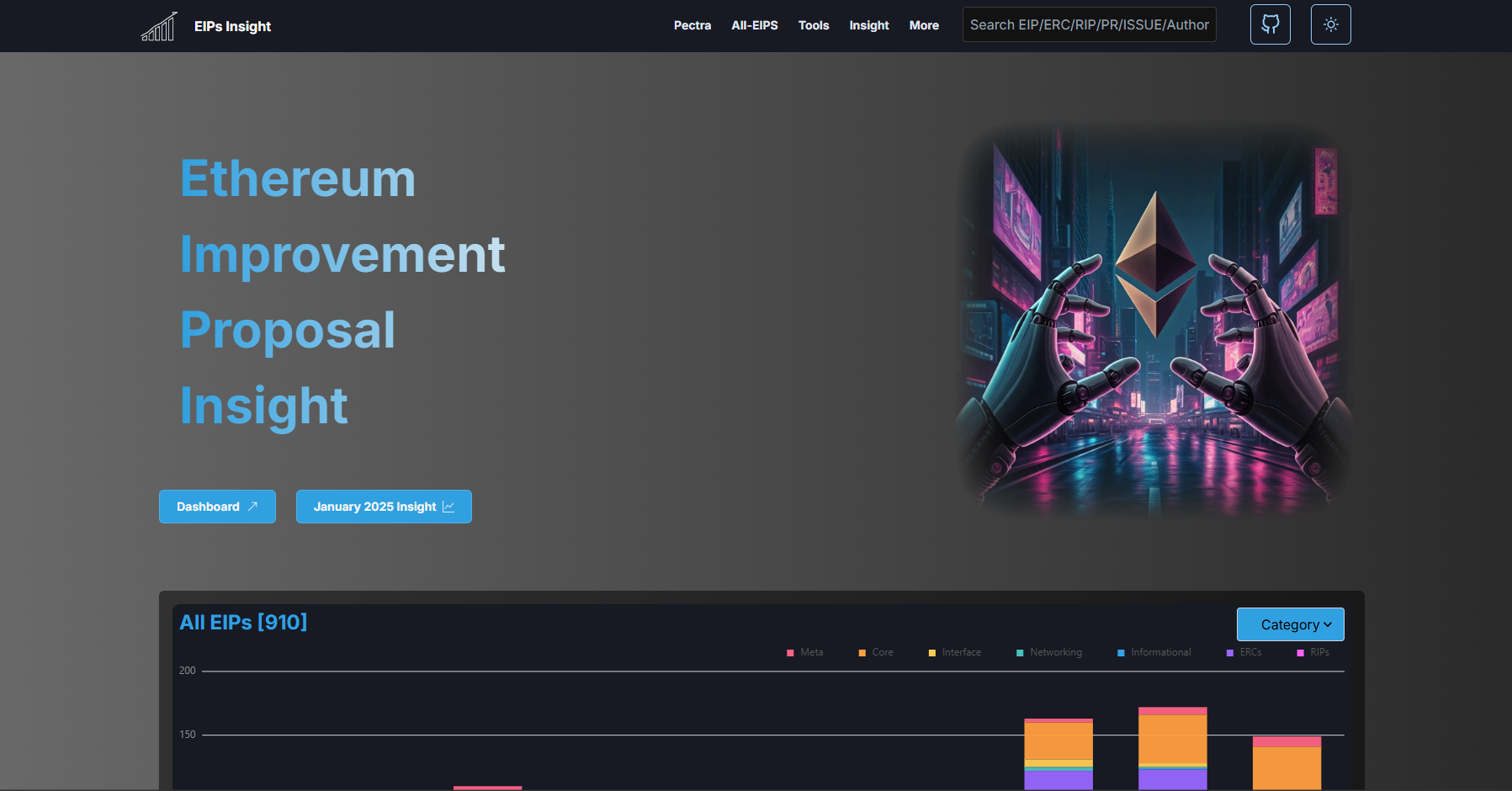Image resolution: width=1512 pixels, height=791 pixels.
Task: Toggle the Core legend entry
Action: click(876, 652)
